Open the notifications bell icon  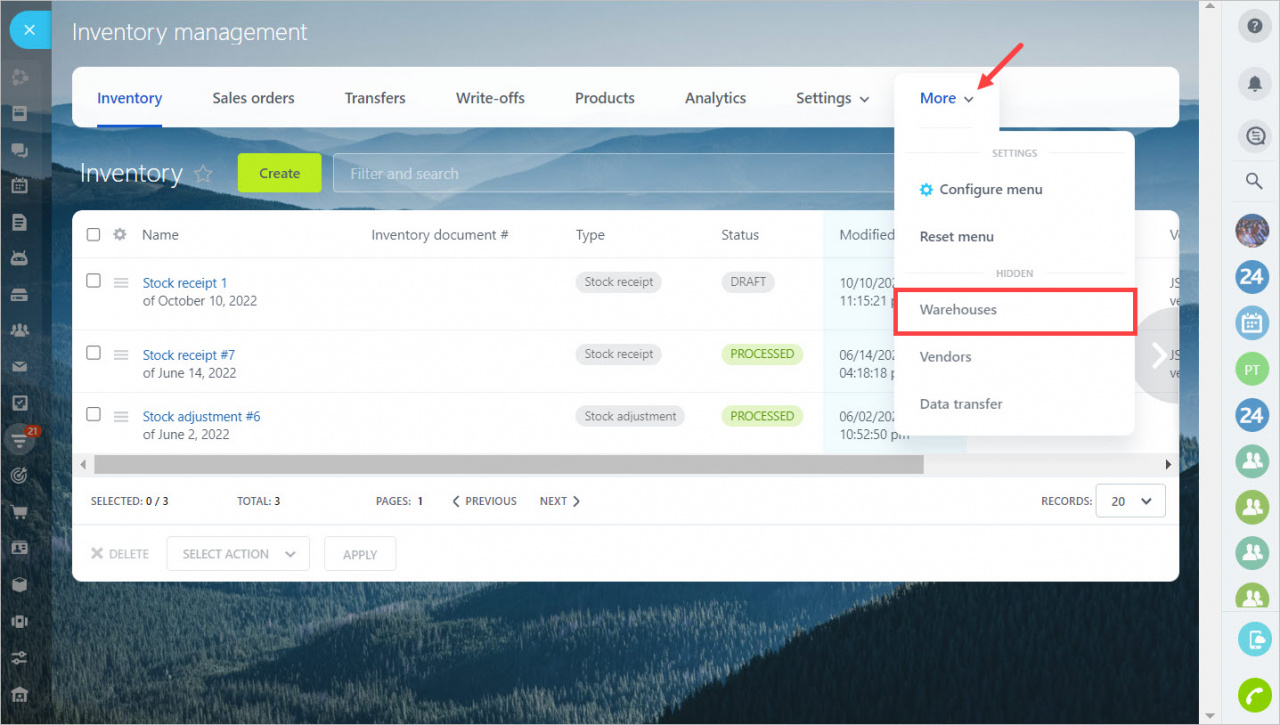point(1254,84)
